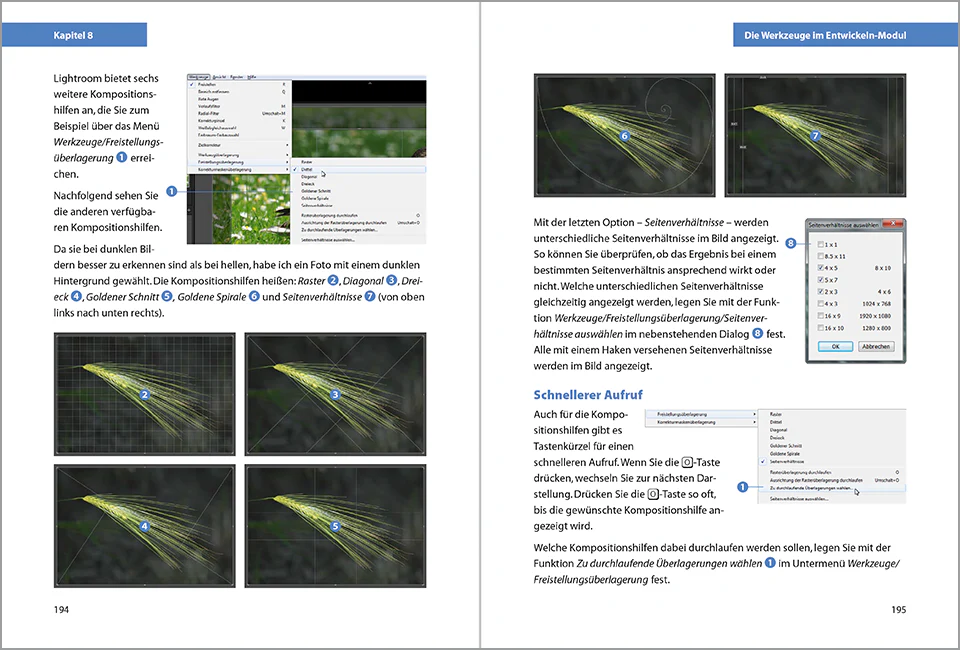Open the Goldene Spirale wheat image (6)

(x=624, y=135)
